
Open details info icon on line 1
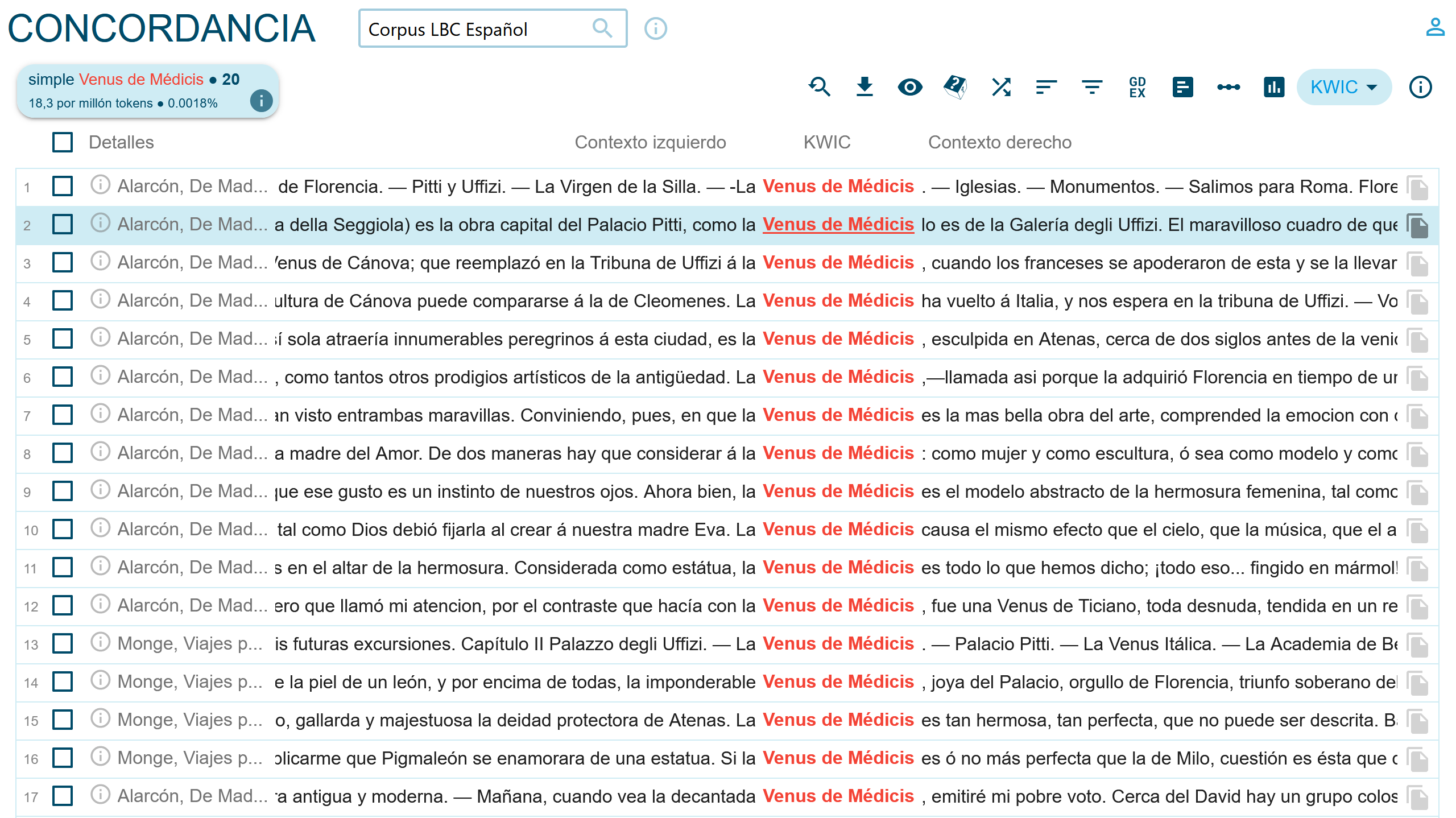(x=100, y=185)
